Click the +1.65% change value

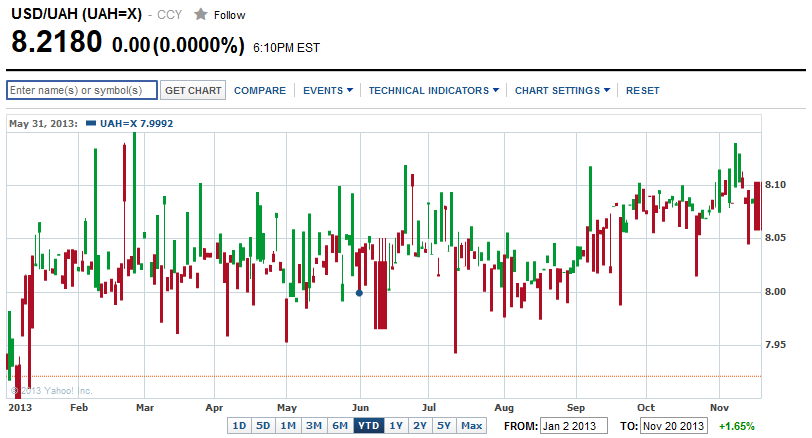point(737,426)
